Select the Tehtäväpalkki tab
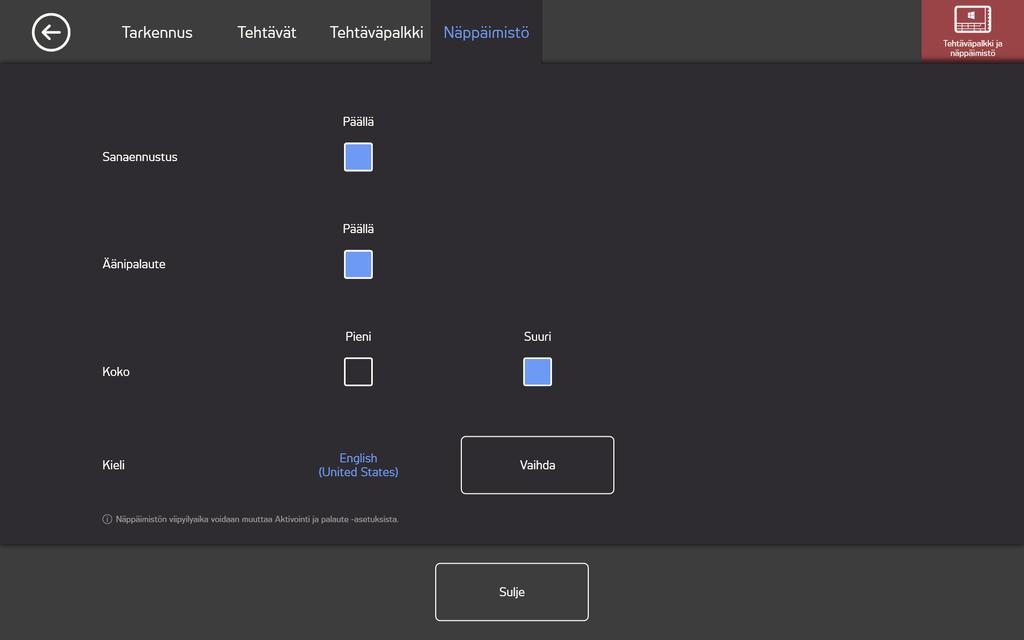The image size is (1024, 640). point(376,32)
